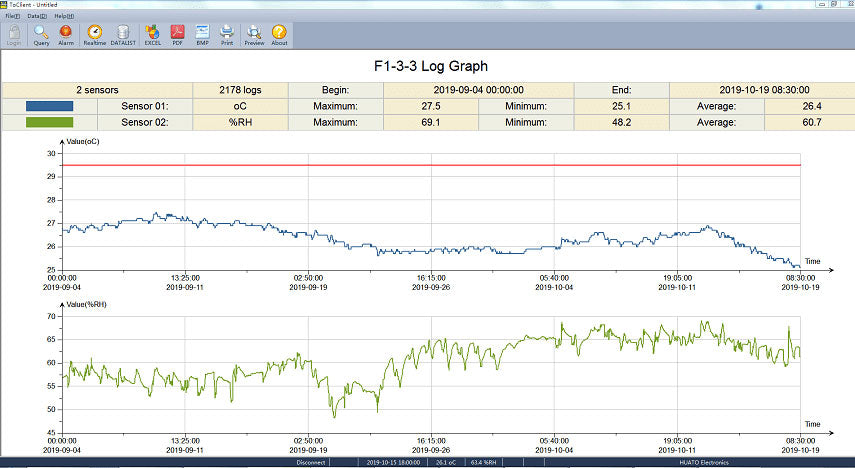Open the File menu
855x468 pixels.
[x=12, y=16]
